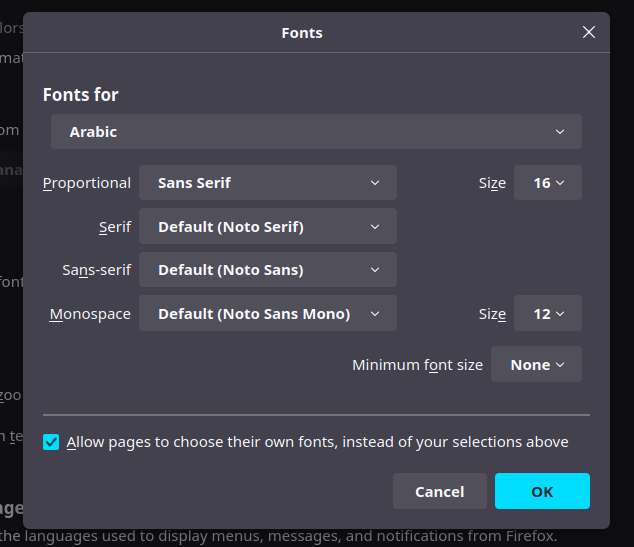Click the Fonts for heading

tap(80, 95)
